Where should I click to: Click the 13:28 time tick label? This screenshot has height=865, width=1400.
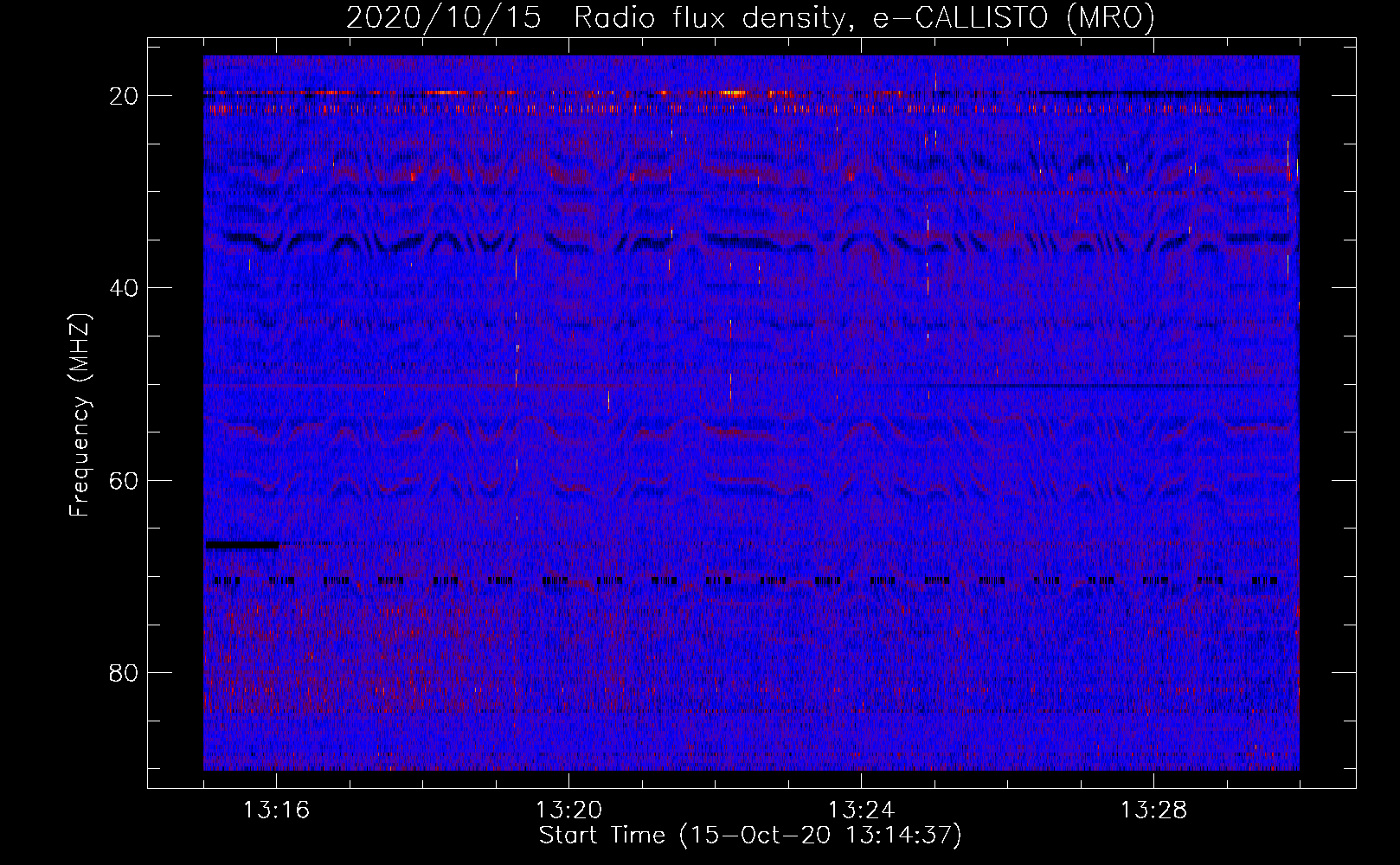[x=1153, y=811]
